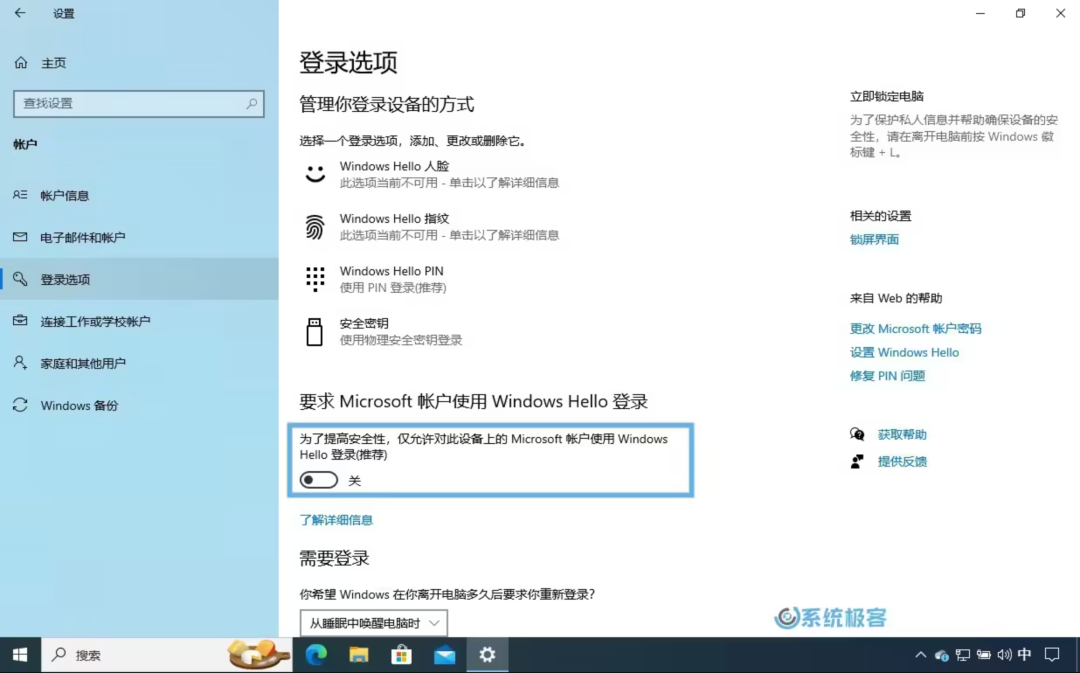Minimize the Settings window

click(980, 13)
